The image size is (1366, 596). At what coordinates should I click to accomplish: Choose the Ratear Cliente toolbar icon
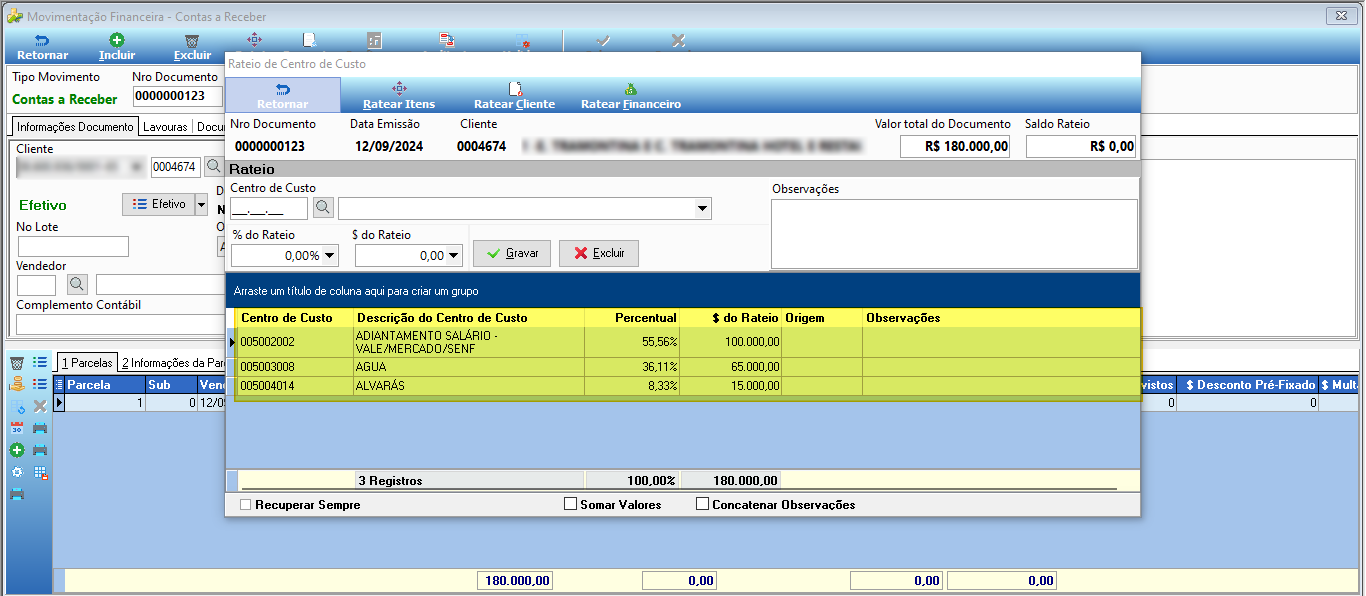click(x=514, y=95)
